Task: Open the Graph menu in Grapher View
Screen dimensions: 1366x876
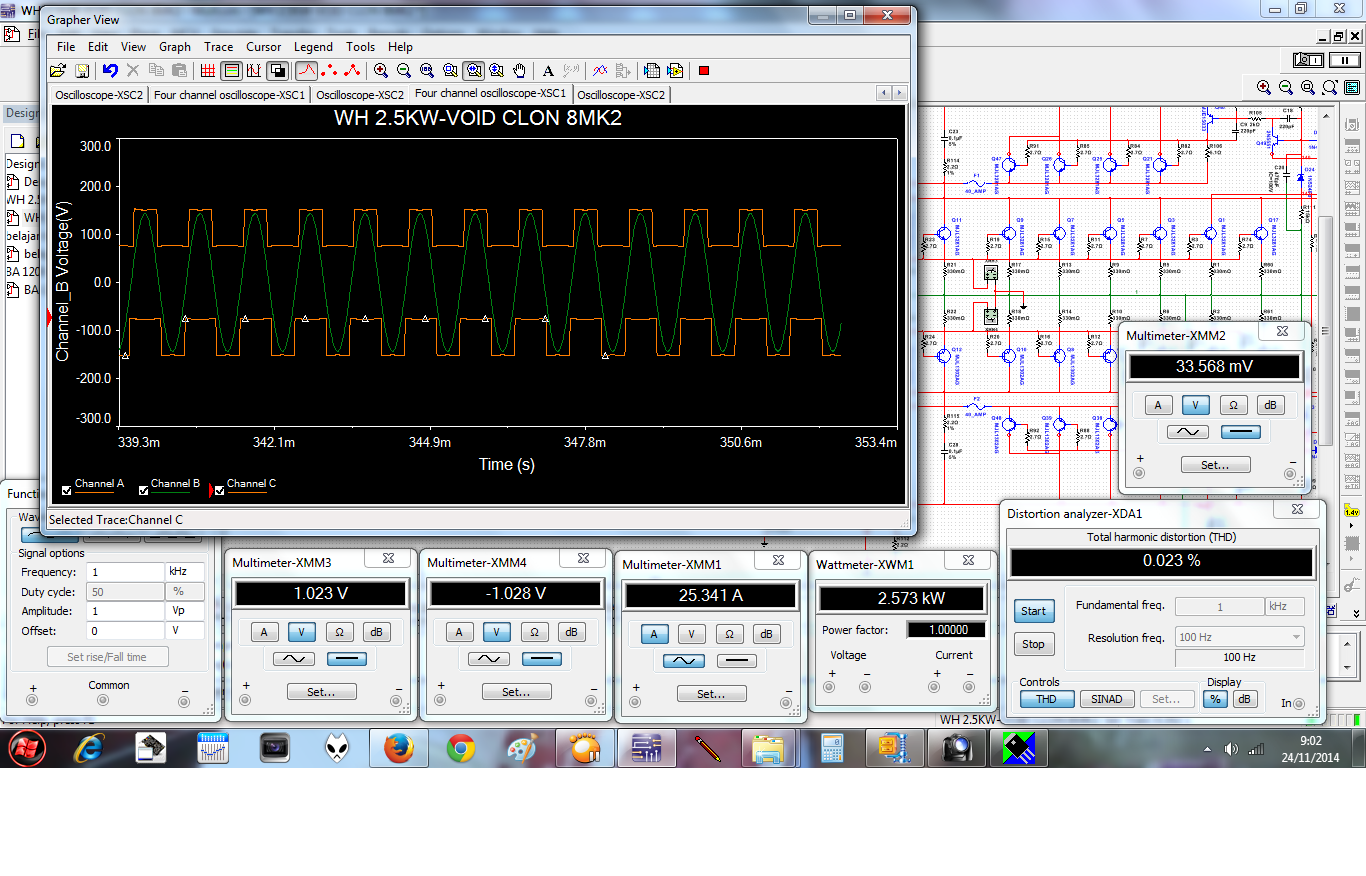Action: click(175, 47)
